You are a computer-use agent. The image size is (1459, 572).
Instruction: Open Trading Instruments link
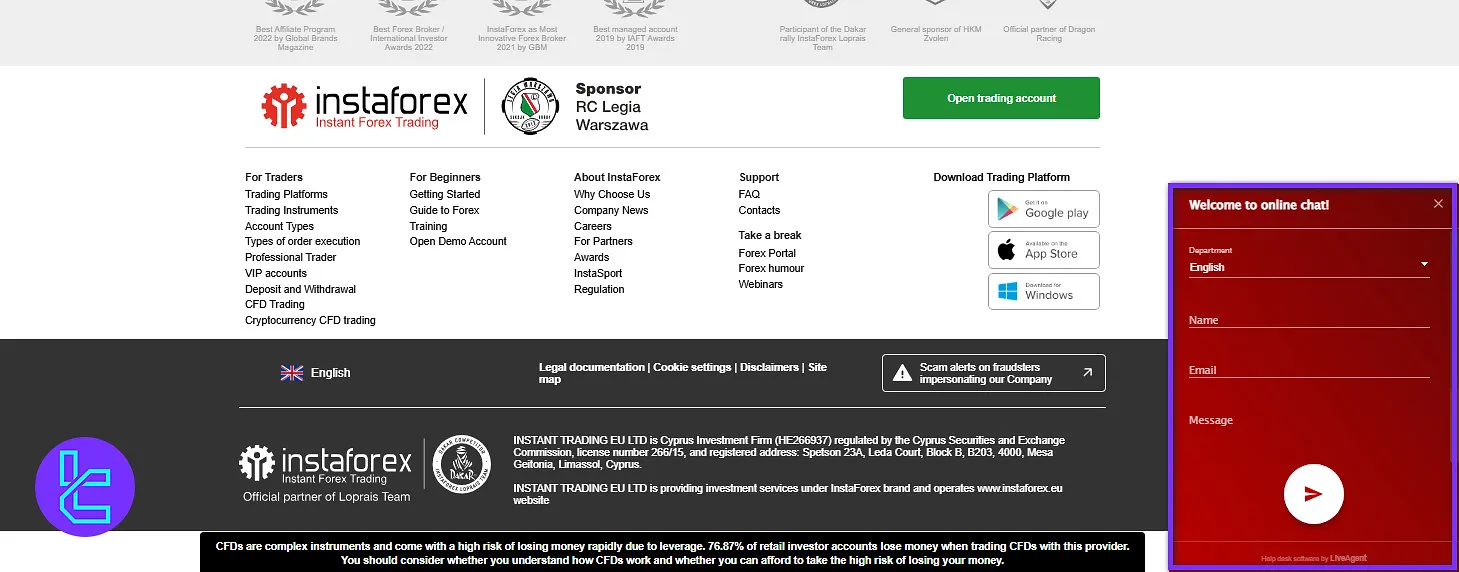pos(291,210)
